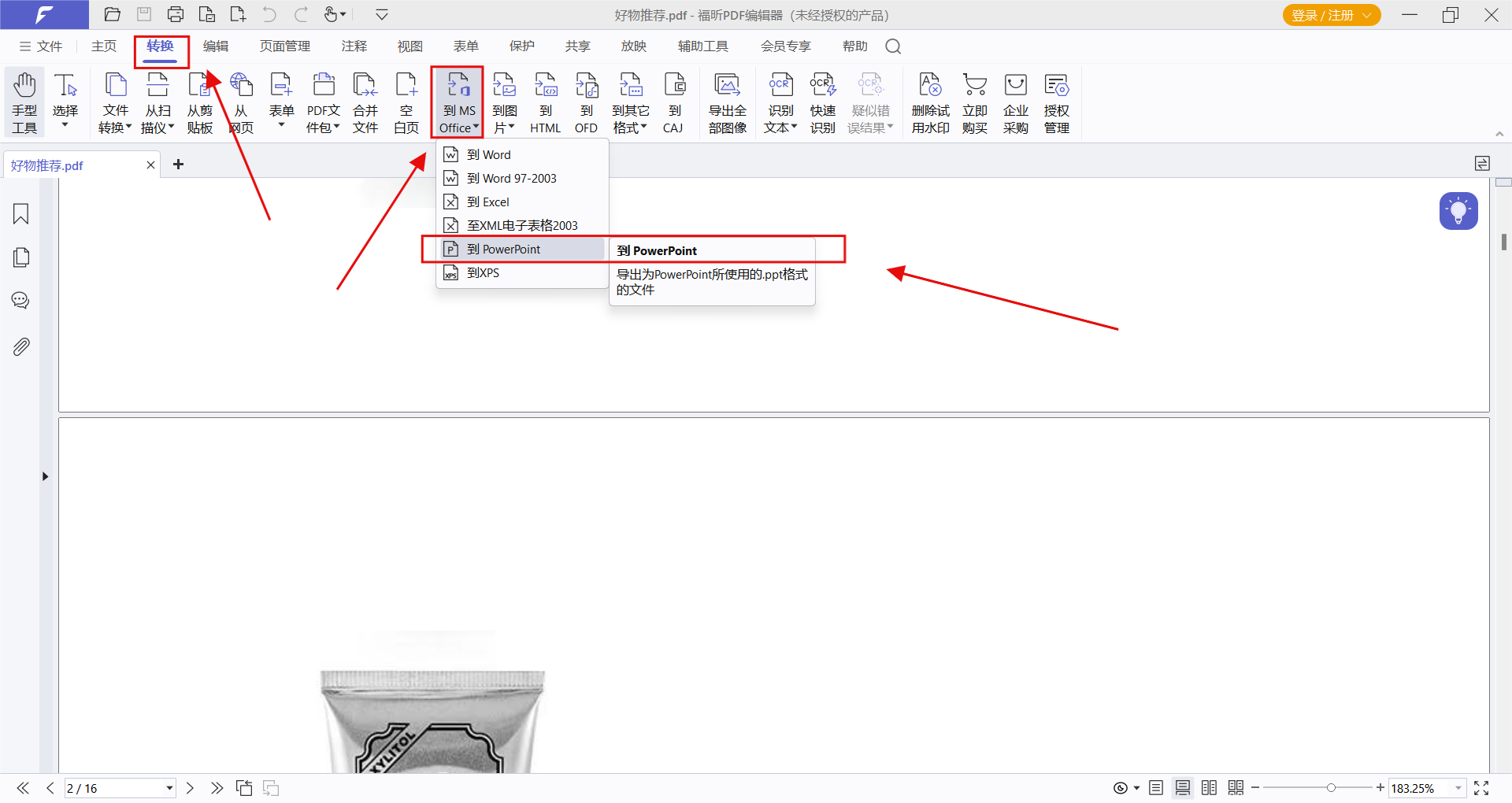Remove trial watermark (删除试用水印)
This screenshot has height=803, width=1512.
tap(930, 103)
